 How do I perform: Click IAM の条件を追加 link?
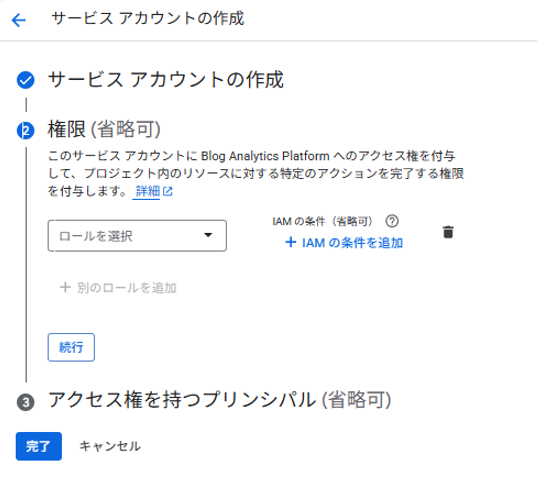[352, 242]
